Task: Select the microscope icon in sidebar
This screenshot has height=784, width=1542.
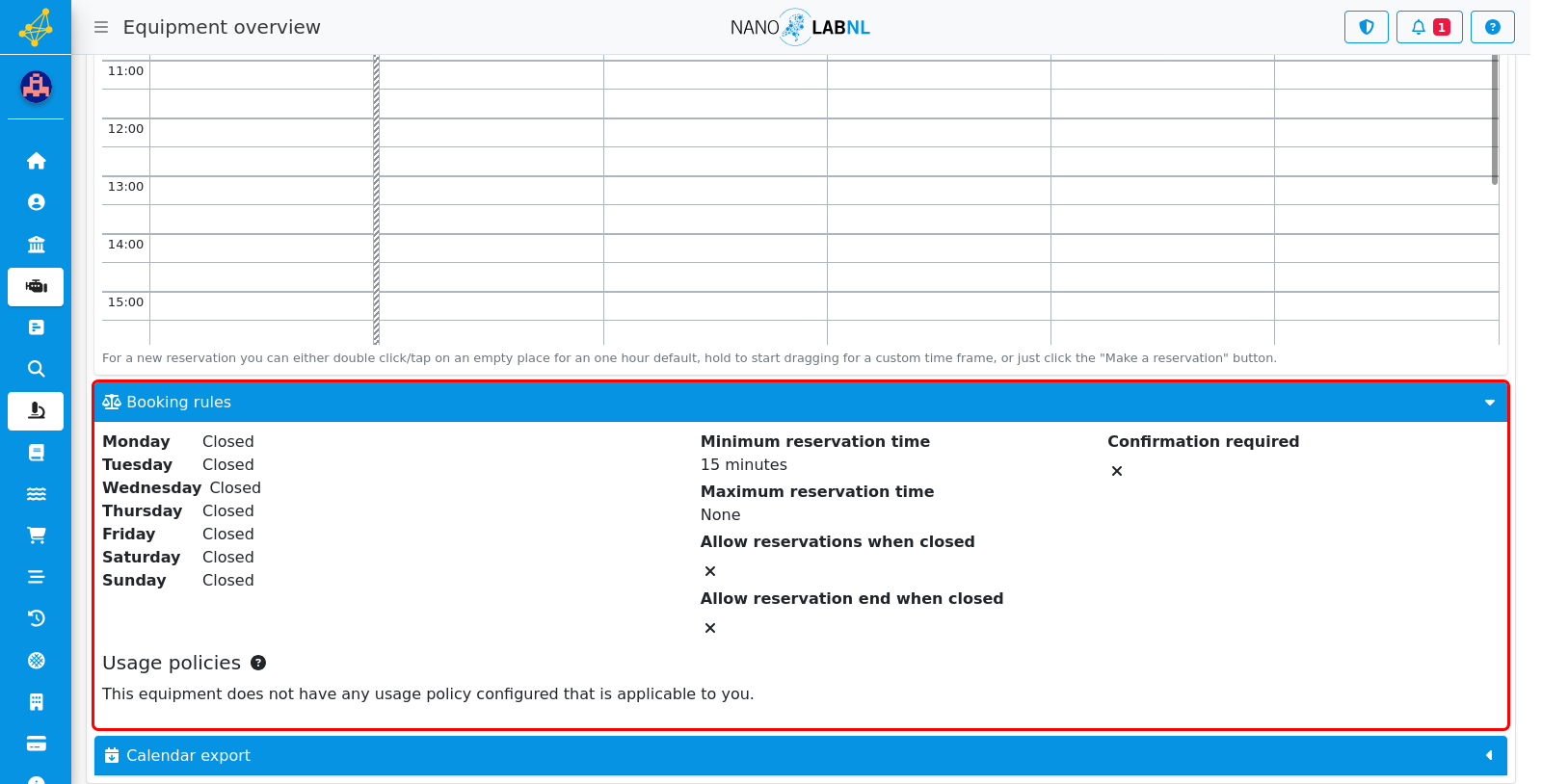Action: coord(36,411)
